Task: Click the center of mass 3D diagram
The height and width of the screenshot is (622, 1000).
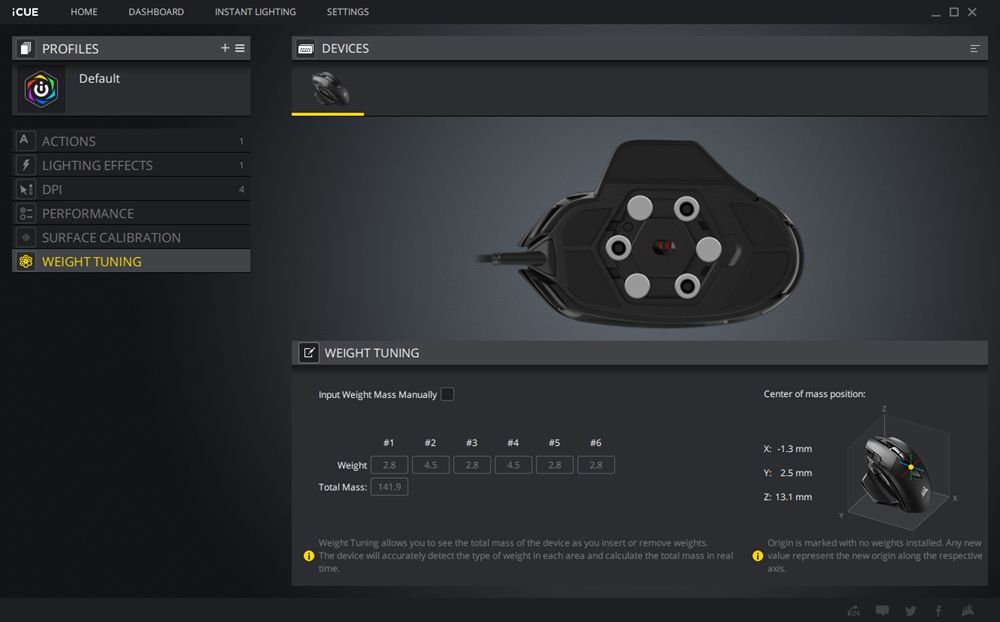Action: point(899,469)
